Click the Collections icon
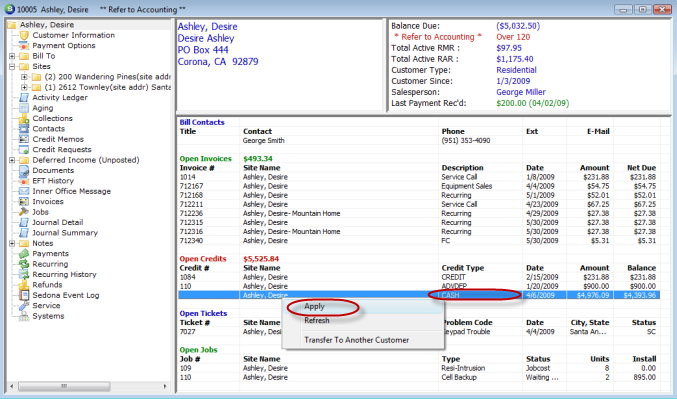Image resolution: width=677 pixels, height=399 pixels. click(24, 118)
